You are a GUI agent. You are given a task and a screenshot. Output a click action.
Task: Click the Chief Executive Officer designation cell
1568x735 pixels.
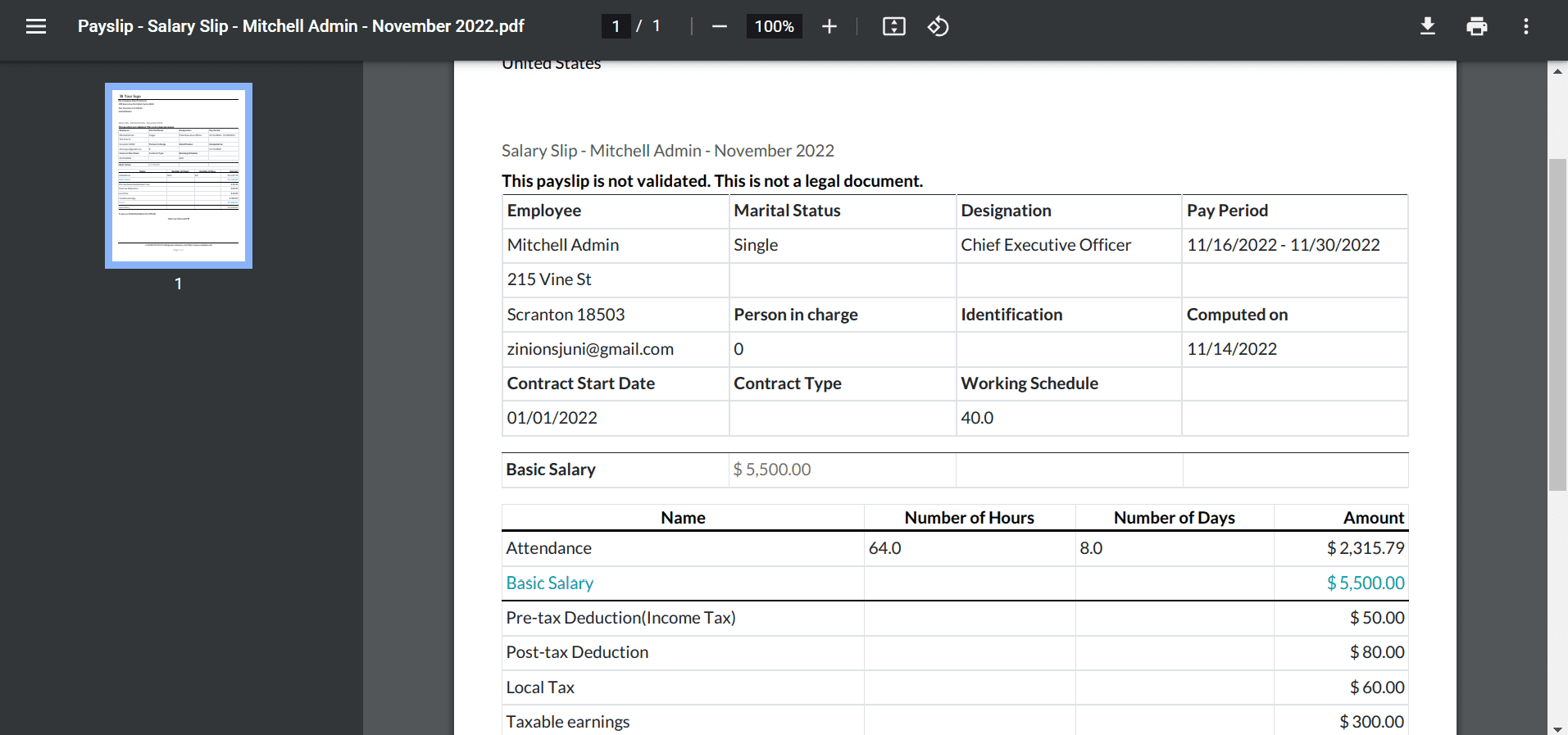click(x=1045, y=245)
